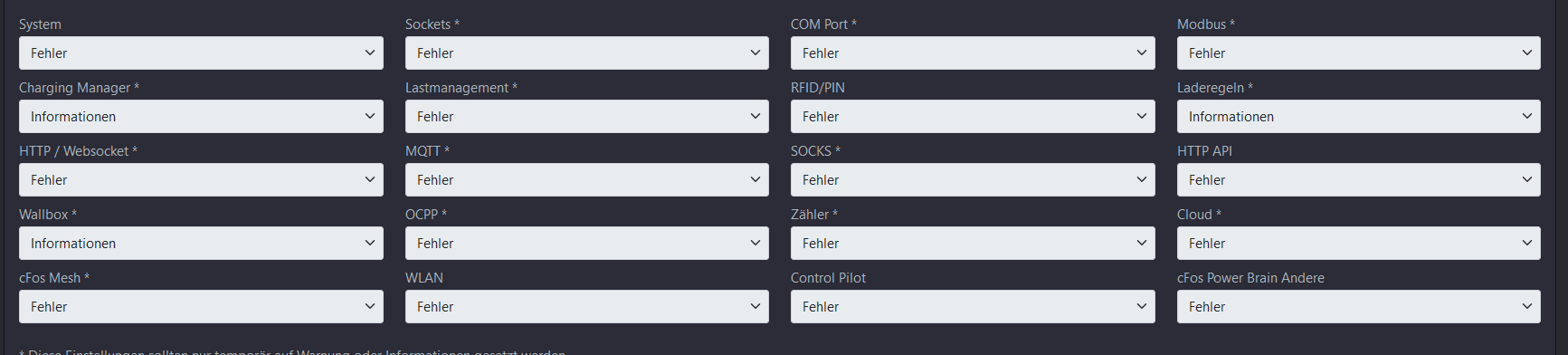Open the WLAN log level dropdown

click(x=587, y=307)
